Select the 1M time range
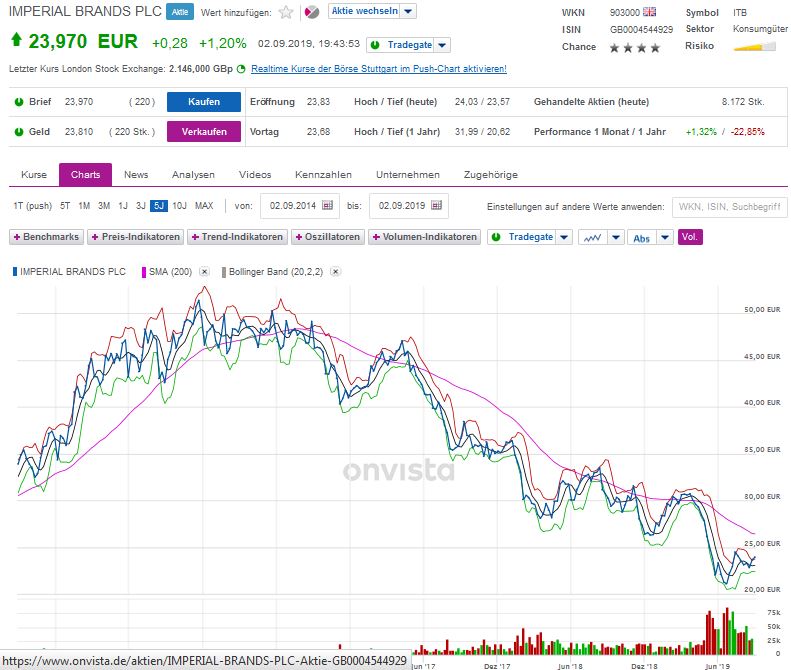This screenshot has height=670, width=791. tap(84, 206)
